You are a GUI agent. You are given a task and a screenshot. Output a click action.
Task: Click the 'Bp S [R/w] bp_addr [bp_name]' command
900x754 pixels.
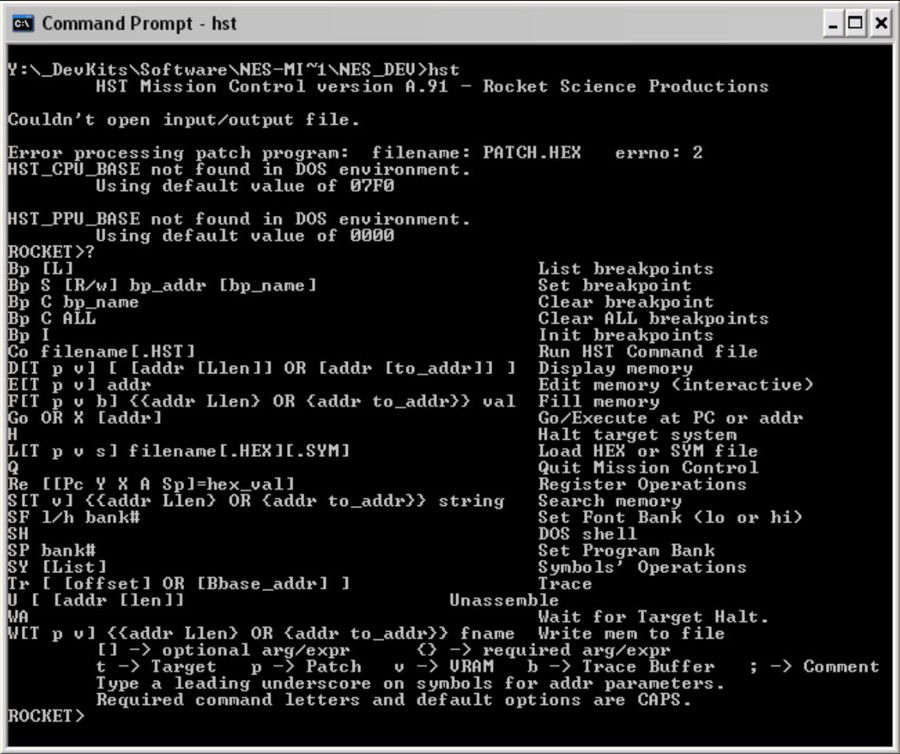pos(162,286)
